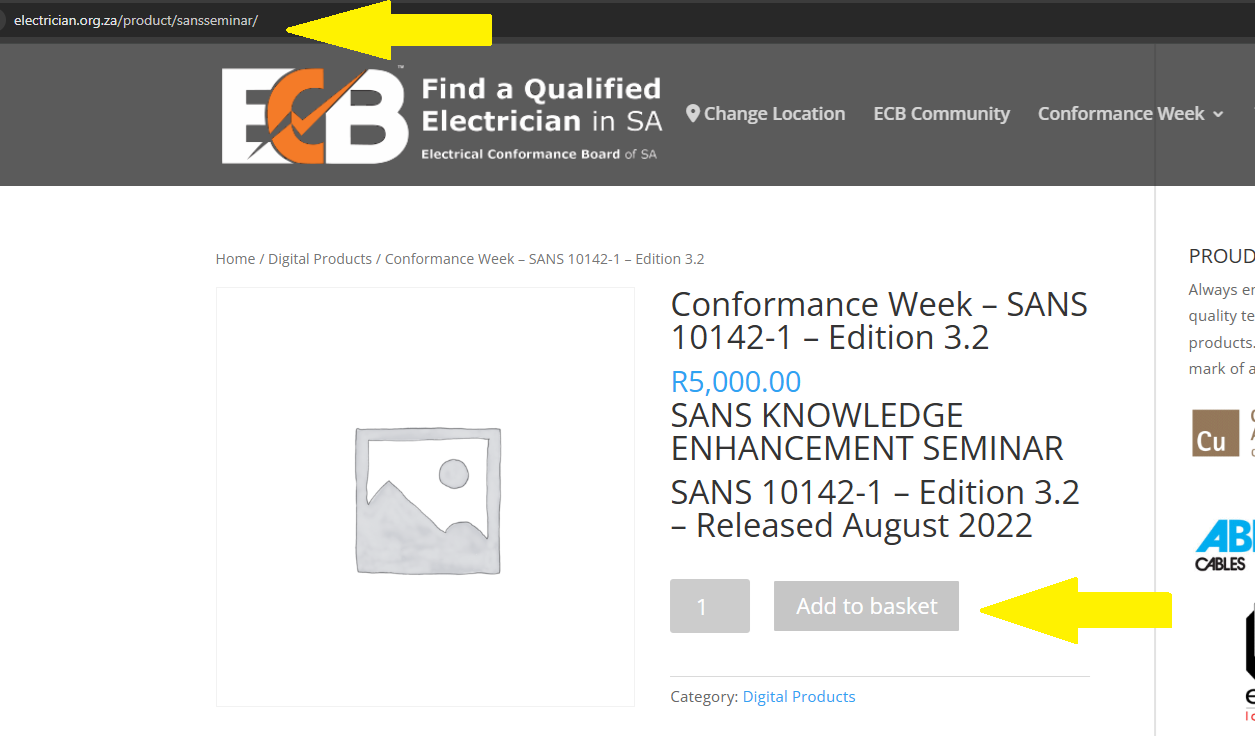Click the browser address bar URL
The height and width of the screenshot is (736, 1255).
pyautogui.click(x=136, y=20)
